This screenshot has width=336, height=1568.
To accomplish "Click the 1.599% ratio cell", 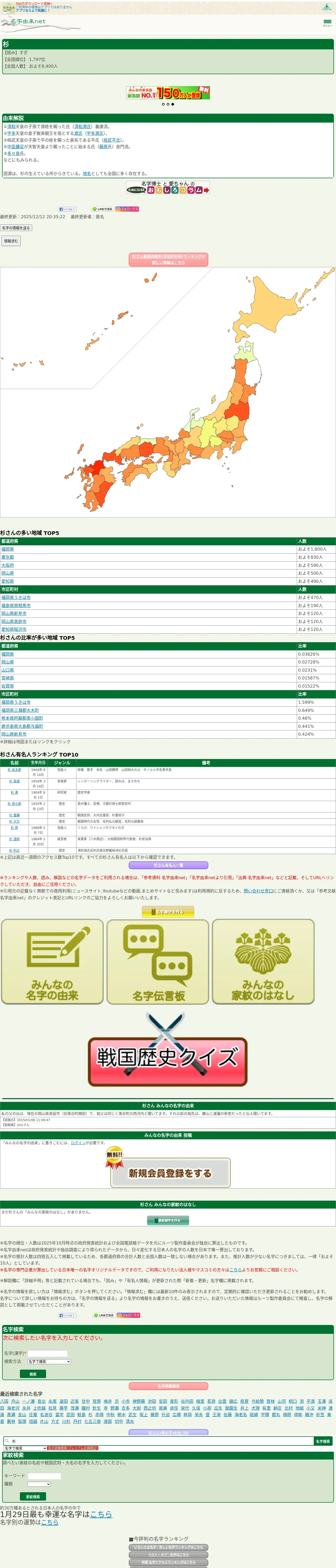I will tap(316, 702).
